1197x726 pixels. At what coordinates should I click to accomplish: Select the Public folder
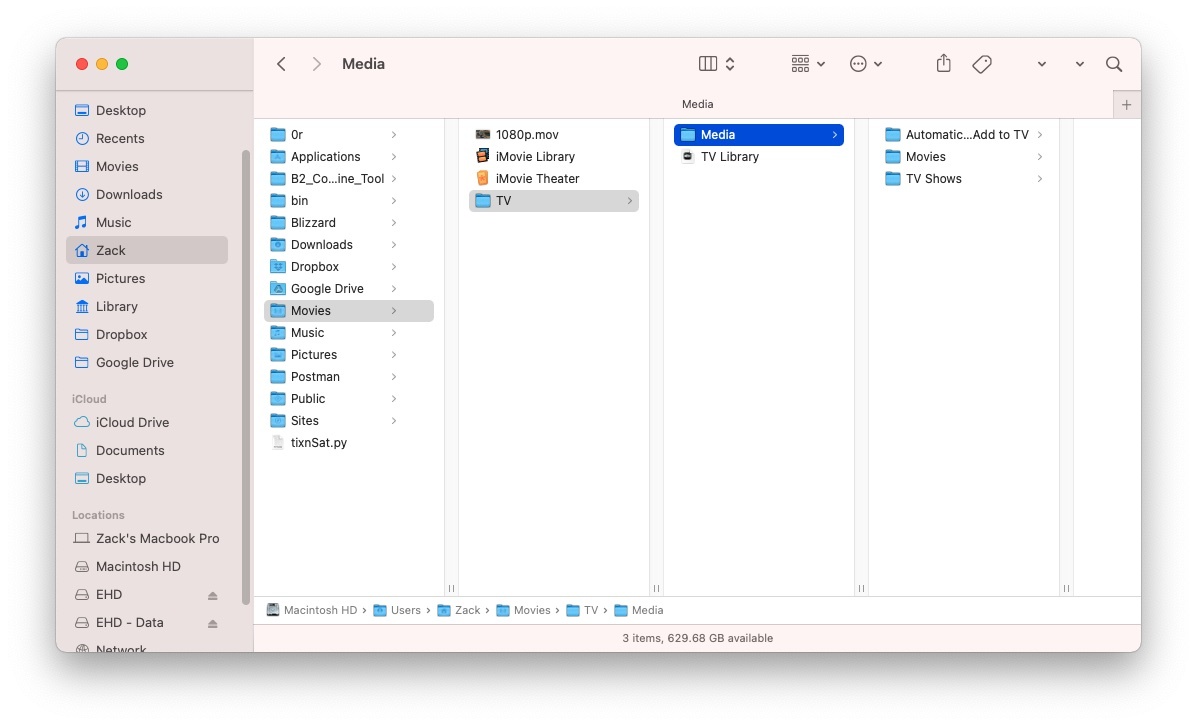coord(349,398)
